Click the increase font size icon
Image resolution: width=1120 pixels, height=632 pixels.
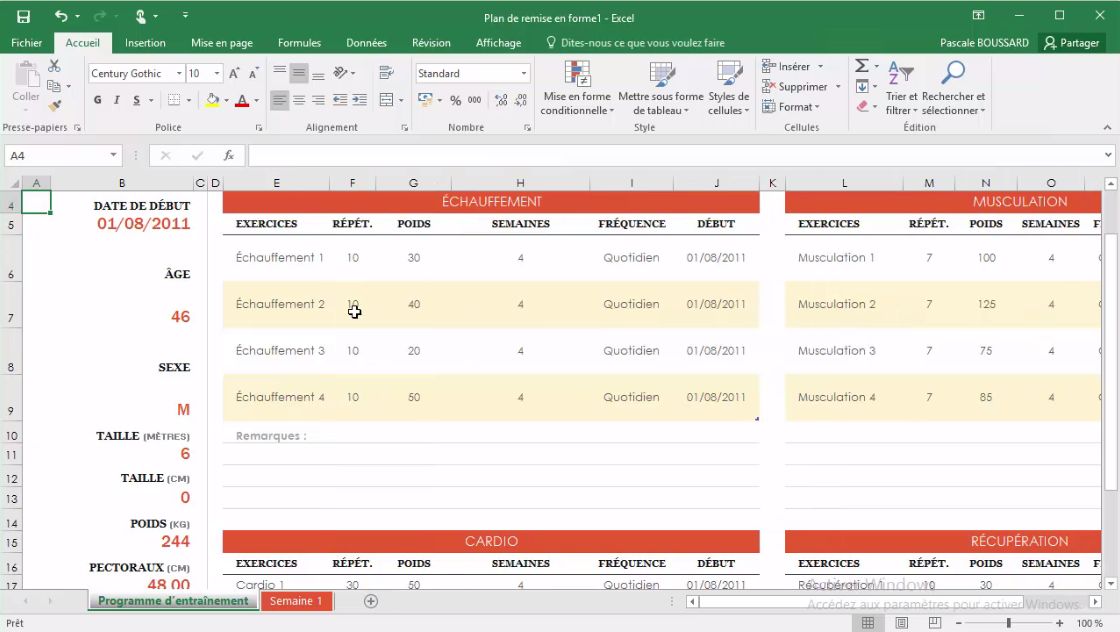click(233, 72)
